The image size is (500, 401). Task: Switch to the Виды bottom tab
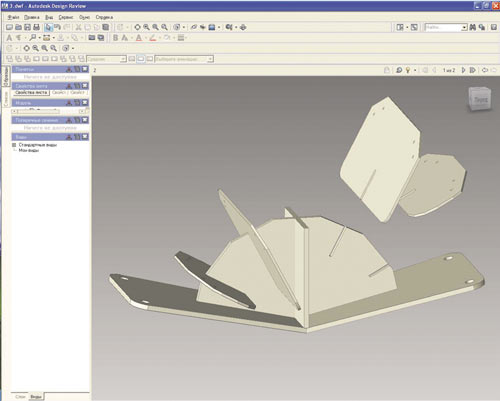(x=36, y=397)
